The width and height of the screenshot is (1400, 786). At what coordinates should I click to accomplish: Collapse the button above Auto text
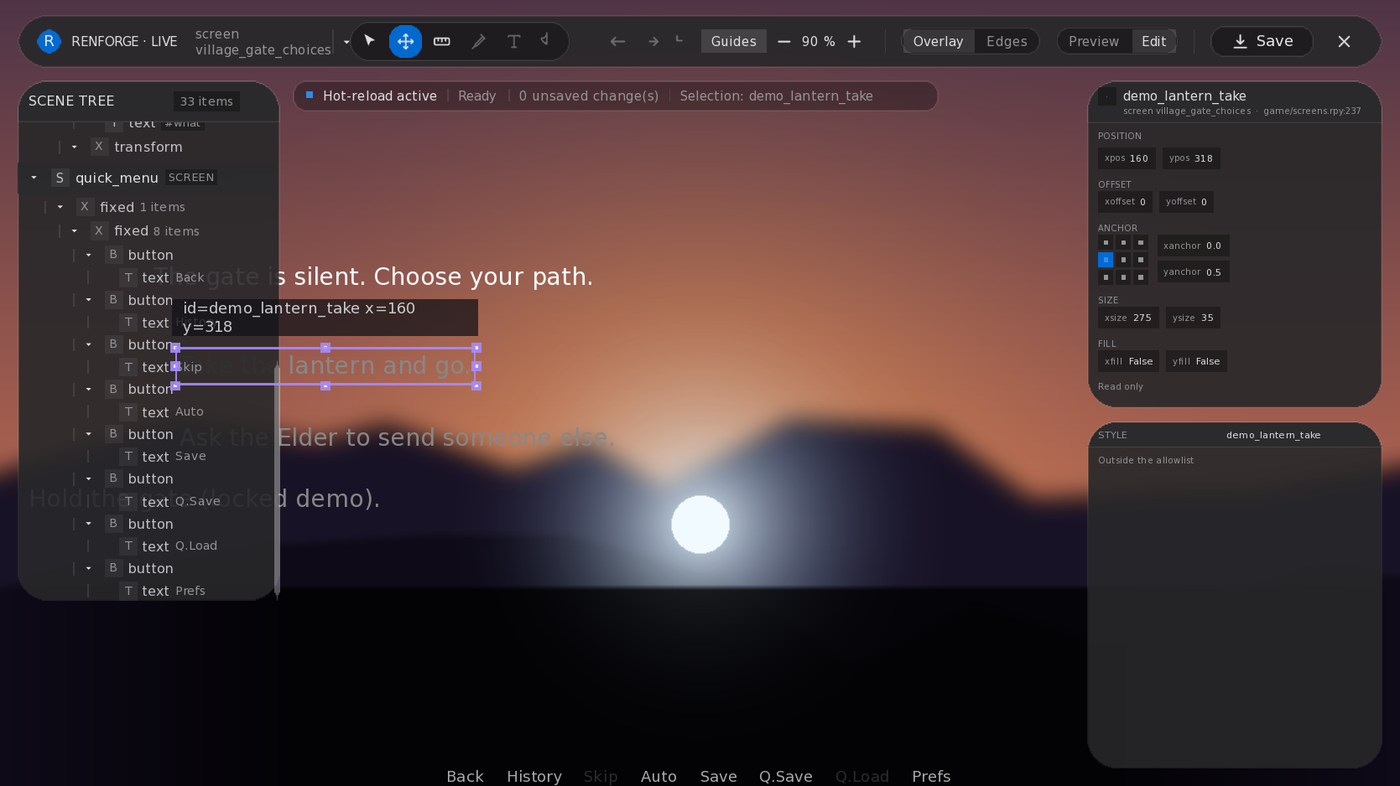(x=88, y=389)
